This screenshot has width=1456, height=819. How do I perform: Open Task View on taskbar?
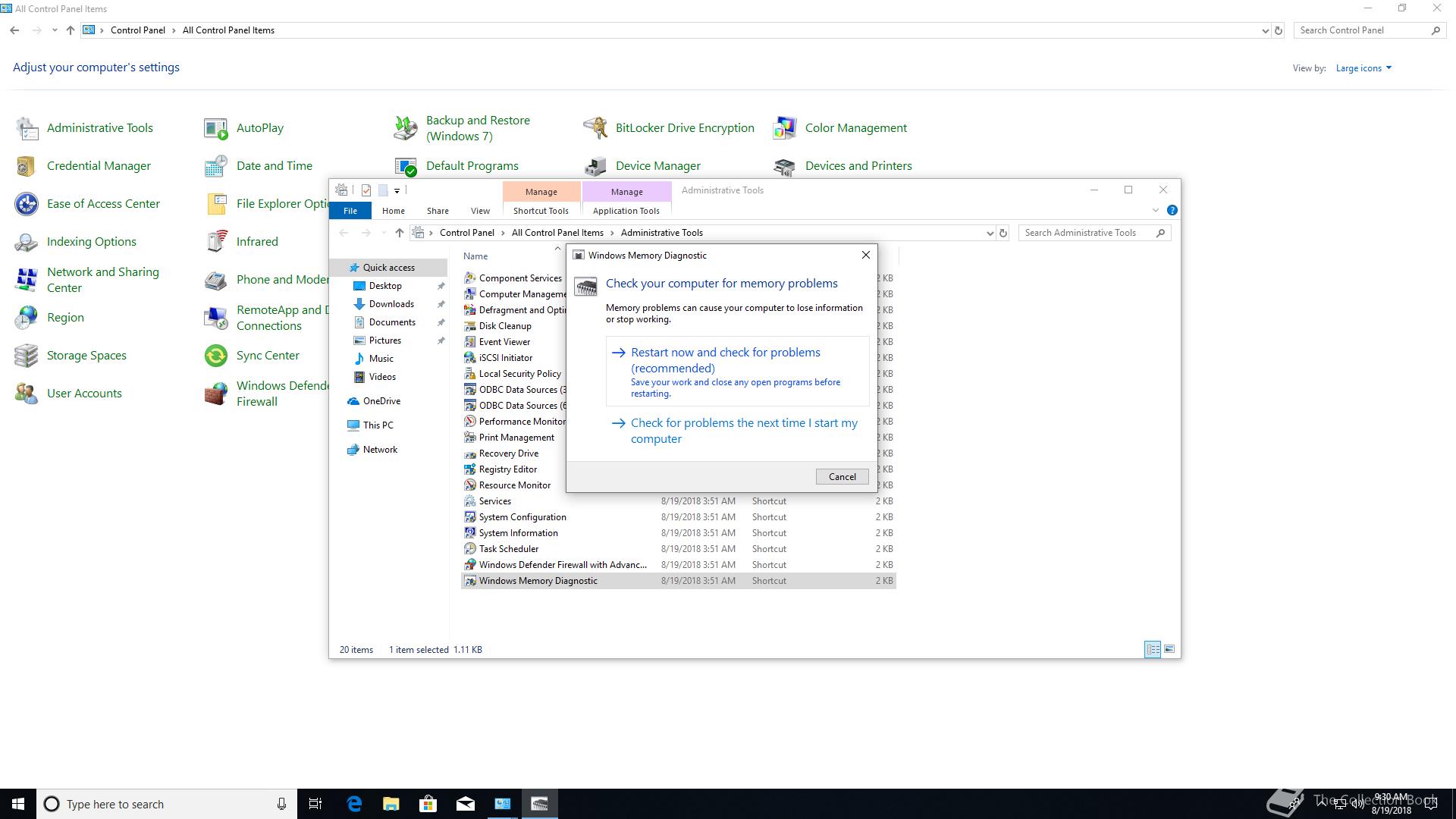click(x=315, y=804)
